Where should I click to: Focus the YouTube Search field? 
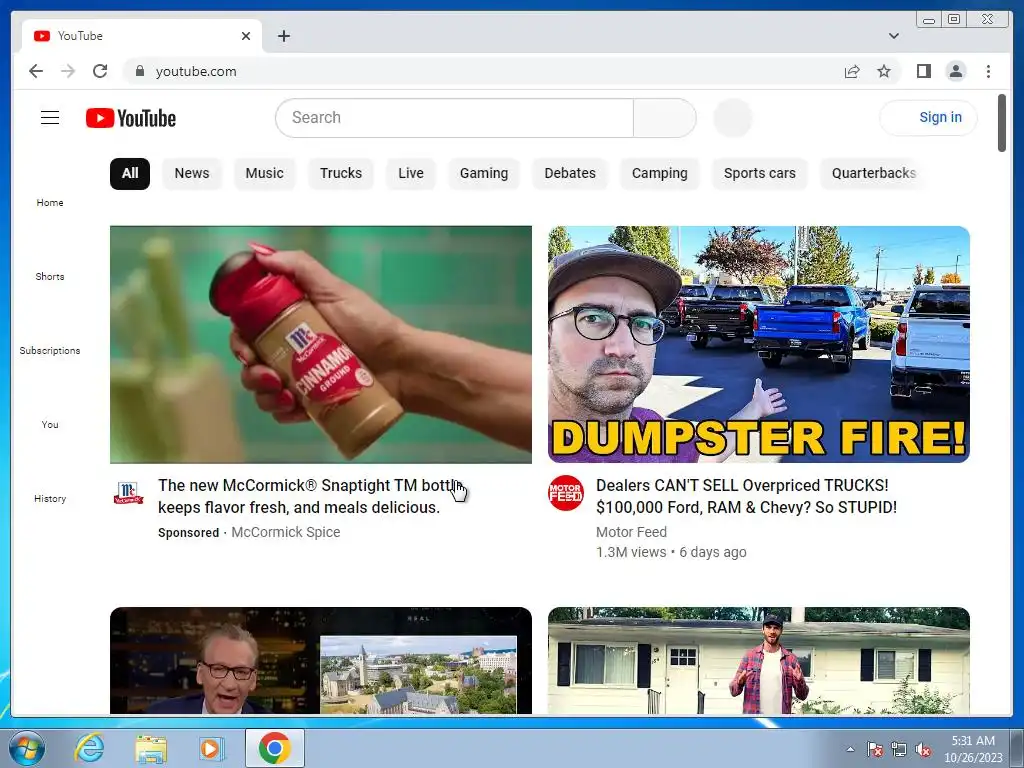[455, 118]
